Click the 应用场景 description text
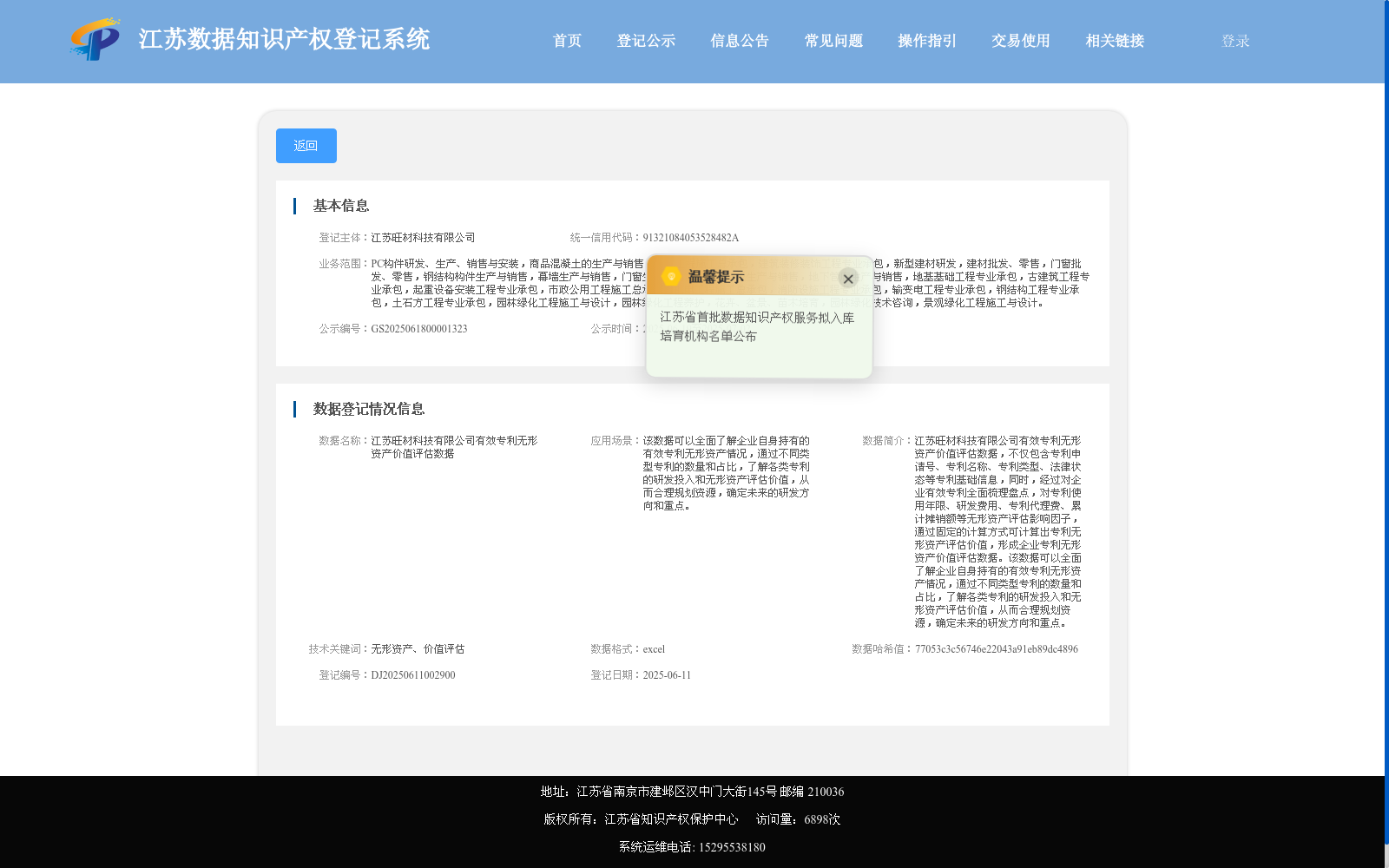The width and height of the screenshot is (1389, 868). coord(727,473)
